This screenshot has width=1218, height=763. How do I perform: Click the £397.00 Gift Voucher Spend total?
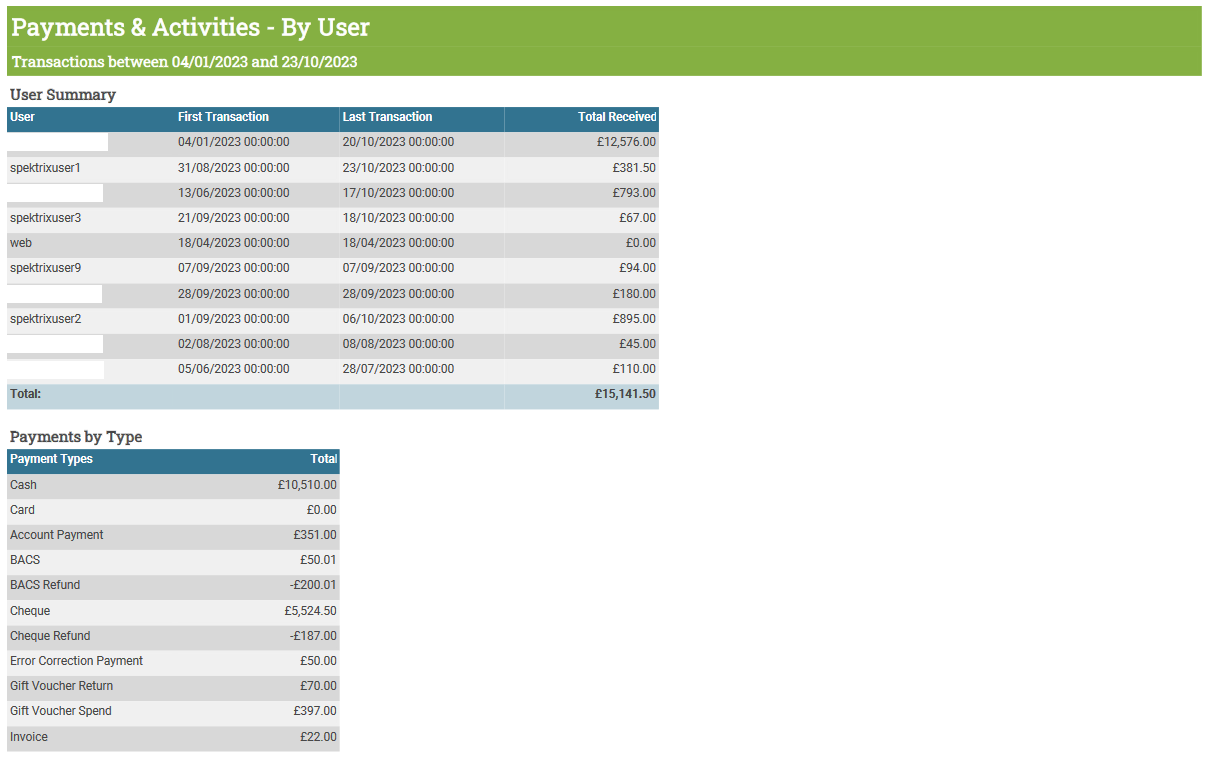point(315,711)
